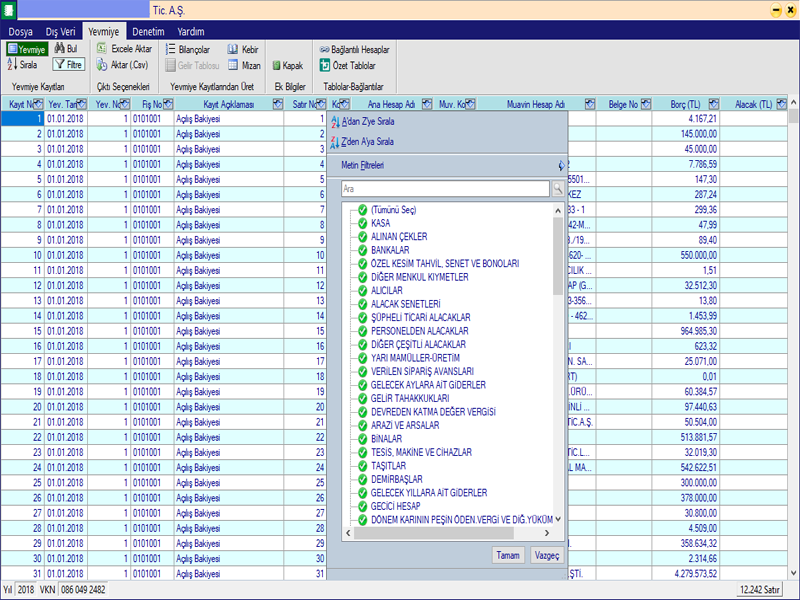Click the Bul binoculars tool
This screenshot has width=800, height=600.
click(x=66, y=48)
